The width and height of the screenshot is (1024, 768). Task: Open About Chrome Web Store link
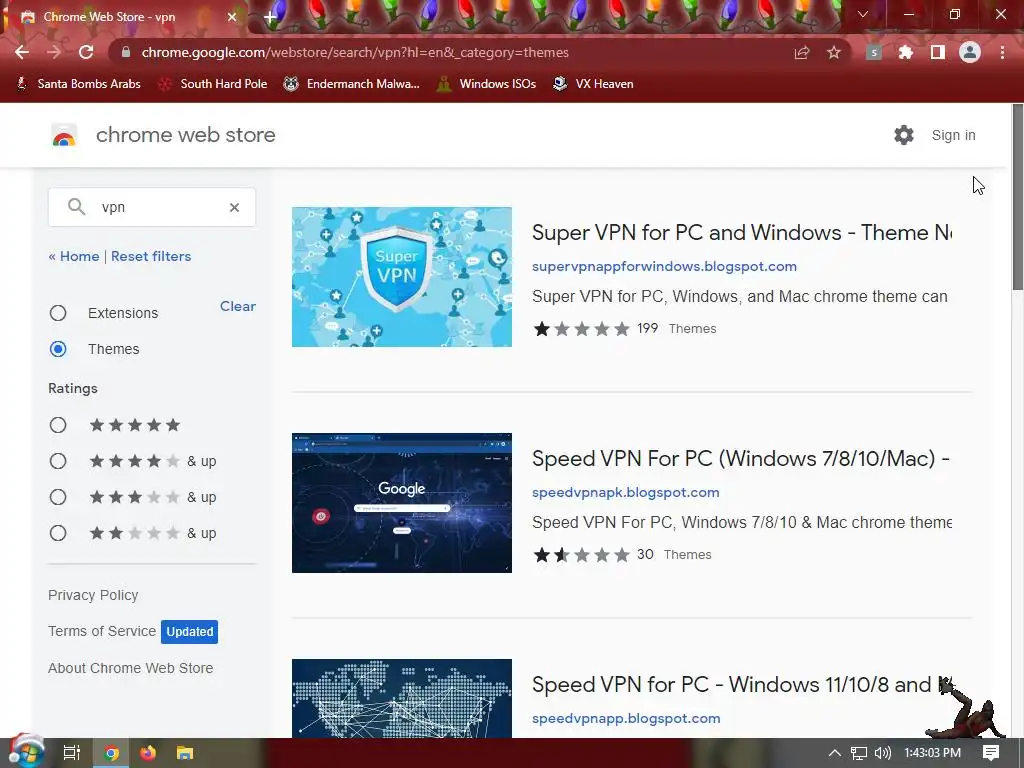coord(131,668)
